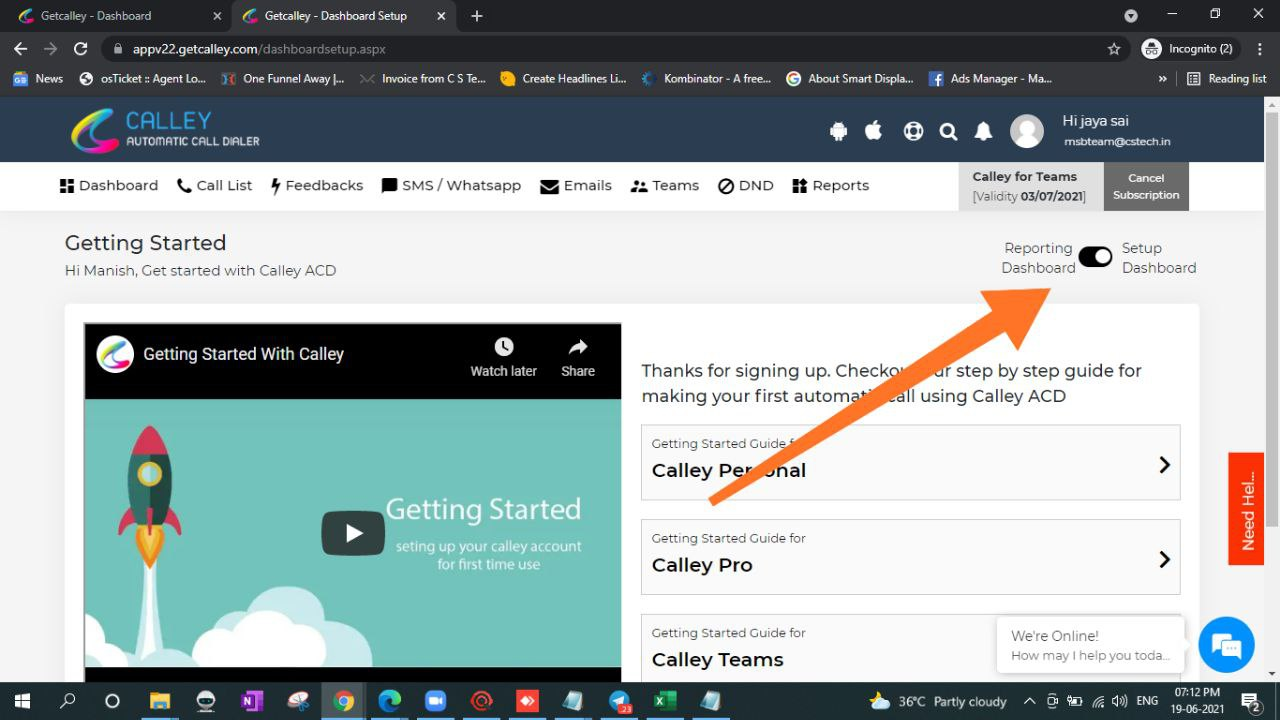Viewport: 1280px width, 720px height.
Task: Open the Reports menu item
Action: pyautogui.click(x=830, y=185)
